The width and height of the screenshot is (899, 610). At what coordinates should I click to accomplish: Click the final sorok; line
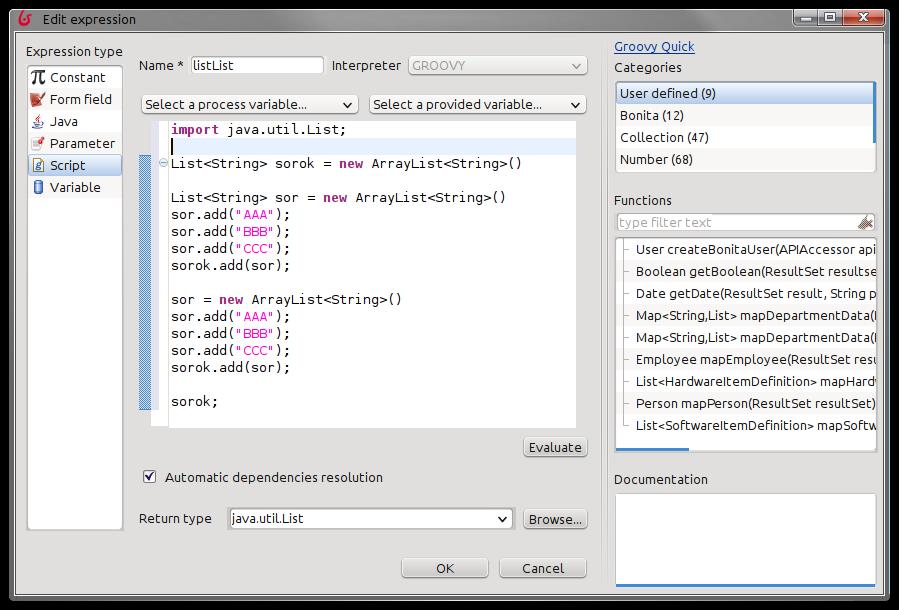pyautogui.click(x=194, y=401)
